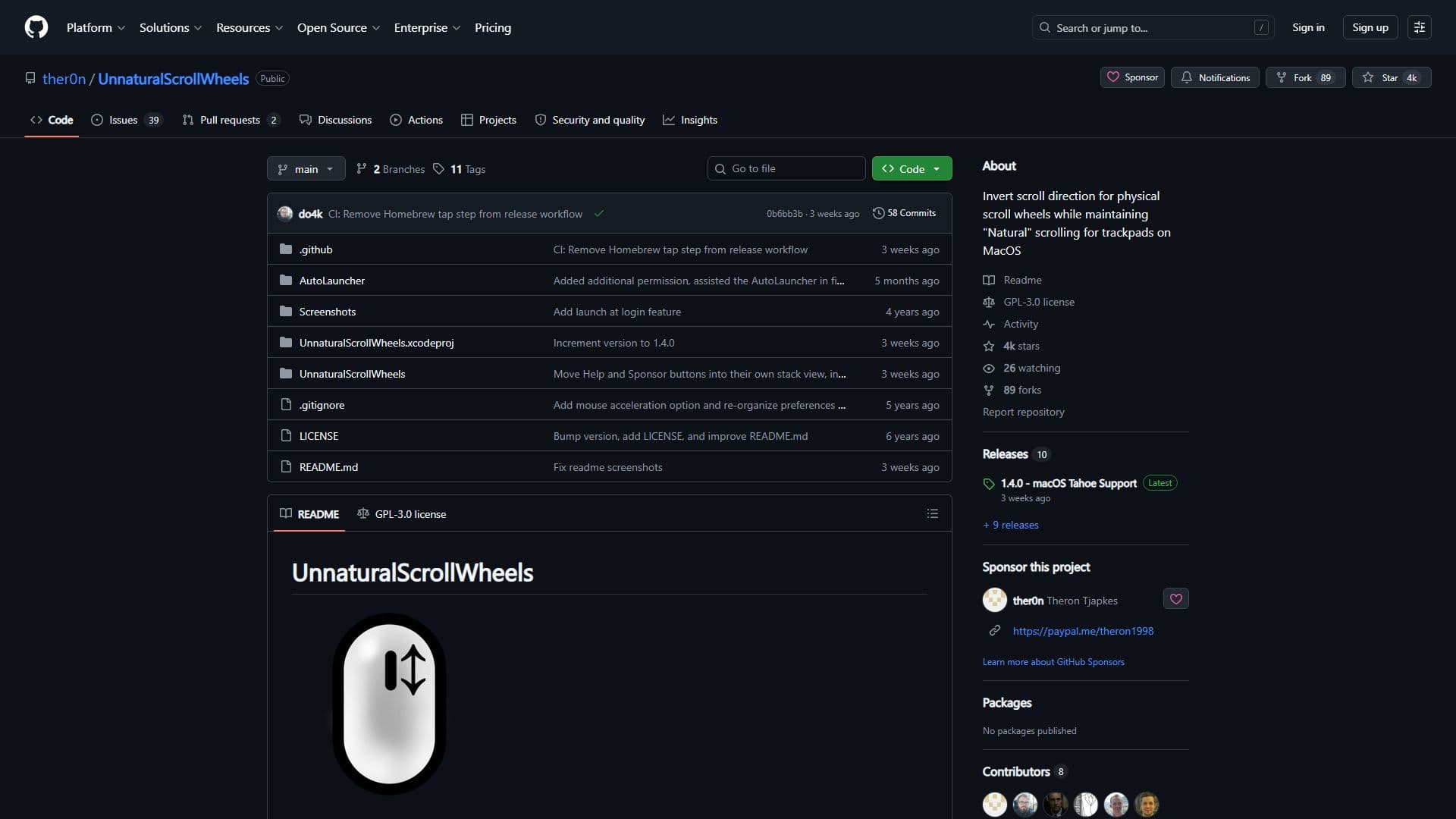Open the Projects tab
1456x819 pixels.
coord(488,120)
